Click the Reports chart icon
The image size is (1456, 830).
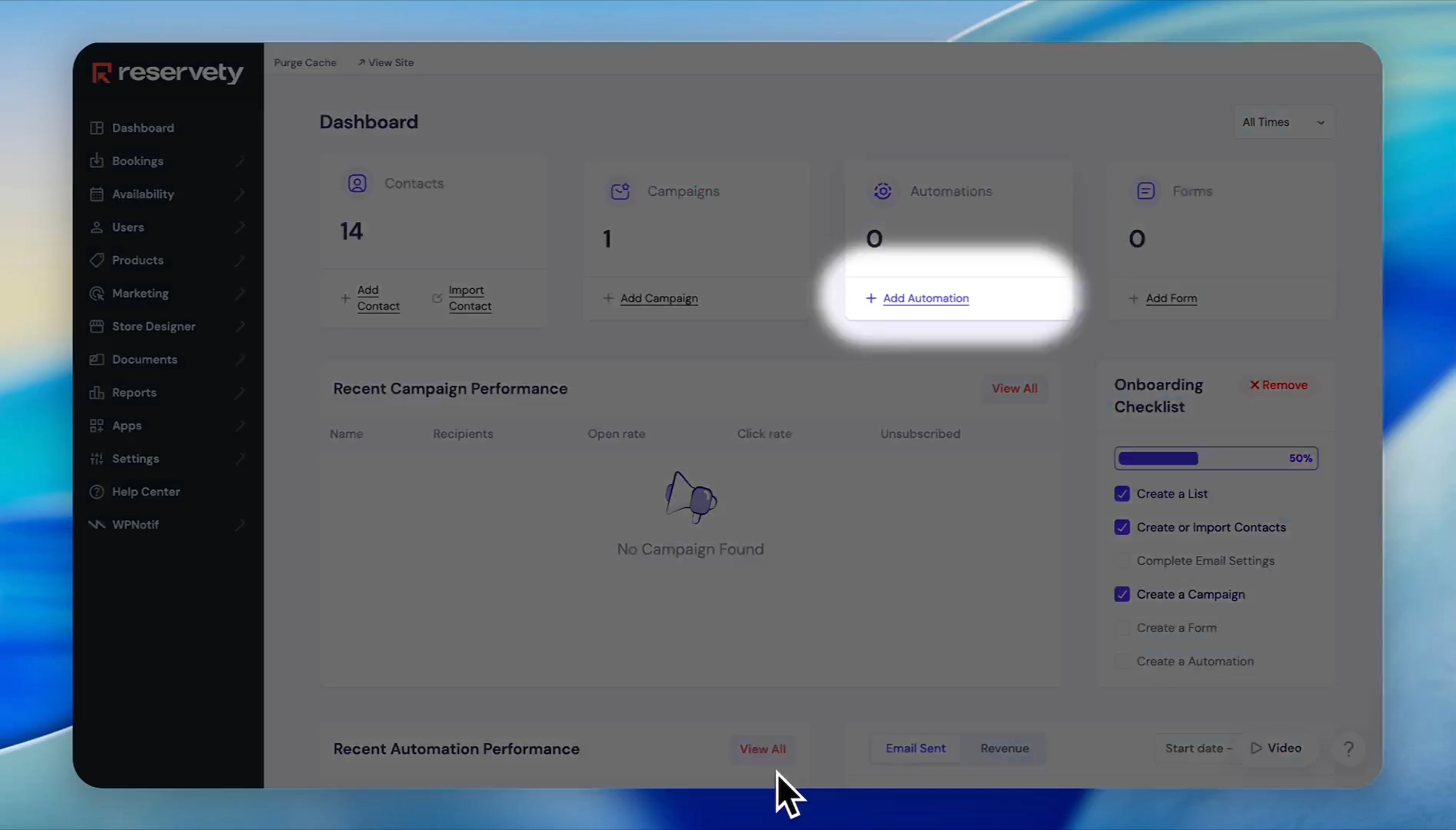coord(96,392)
